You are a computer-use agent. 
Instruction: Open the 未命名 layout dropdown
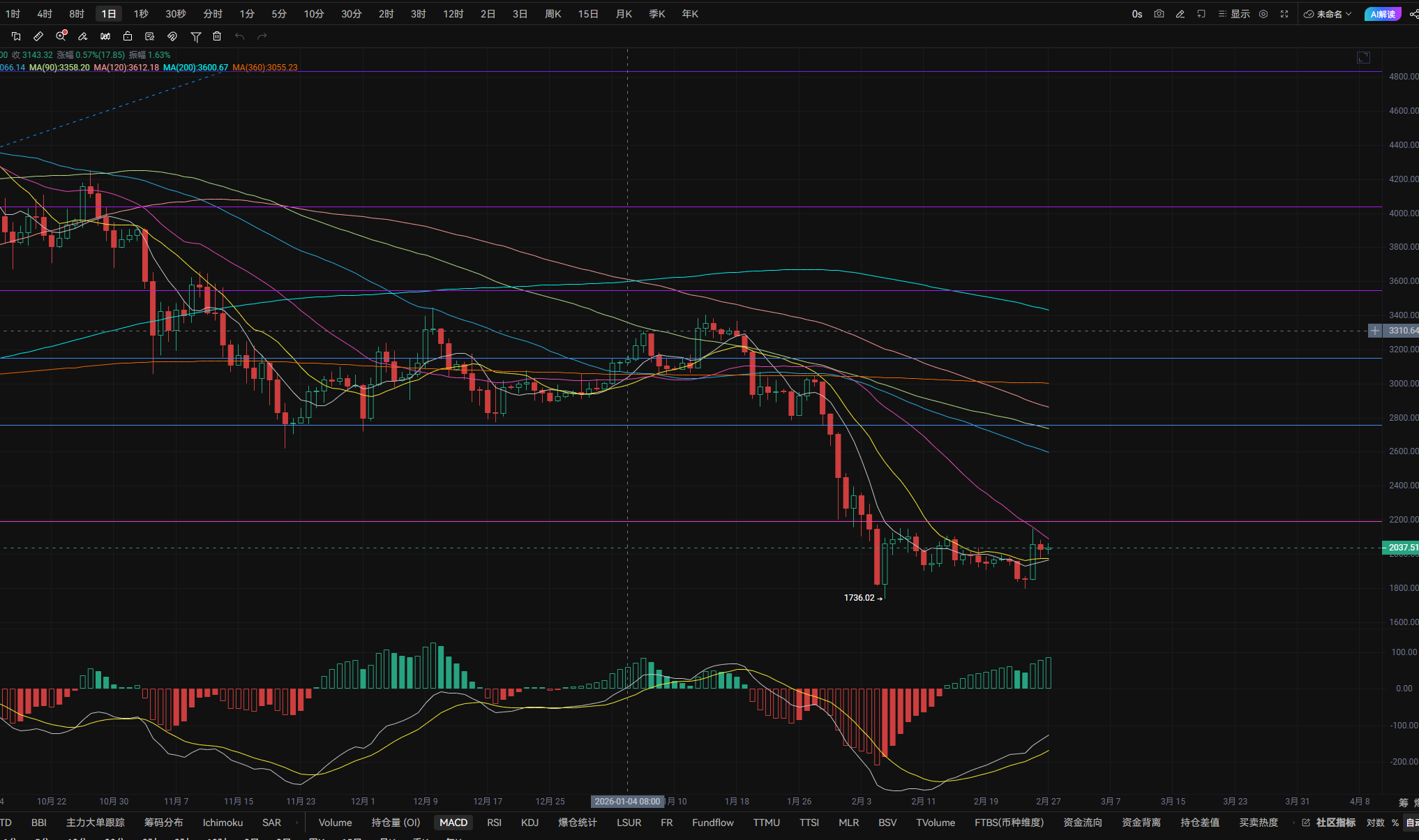click(1328, 14)
